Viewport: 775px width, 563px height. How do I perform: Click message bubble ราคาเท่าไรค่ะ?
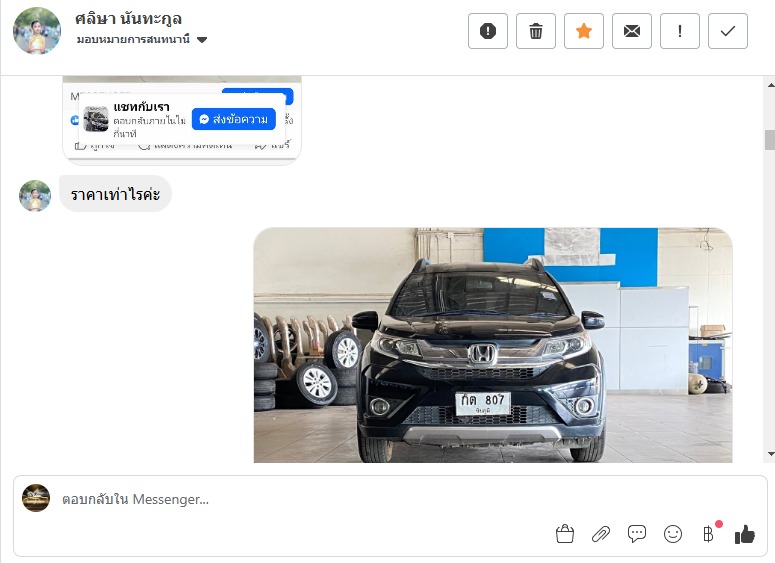[115, 194]
